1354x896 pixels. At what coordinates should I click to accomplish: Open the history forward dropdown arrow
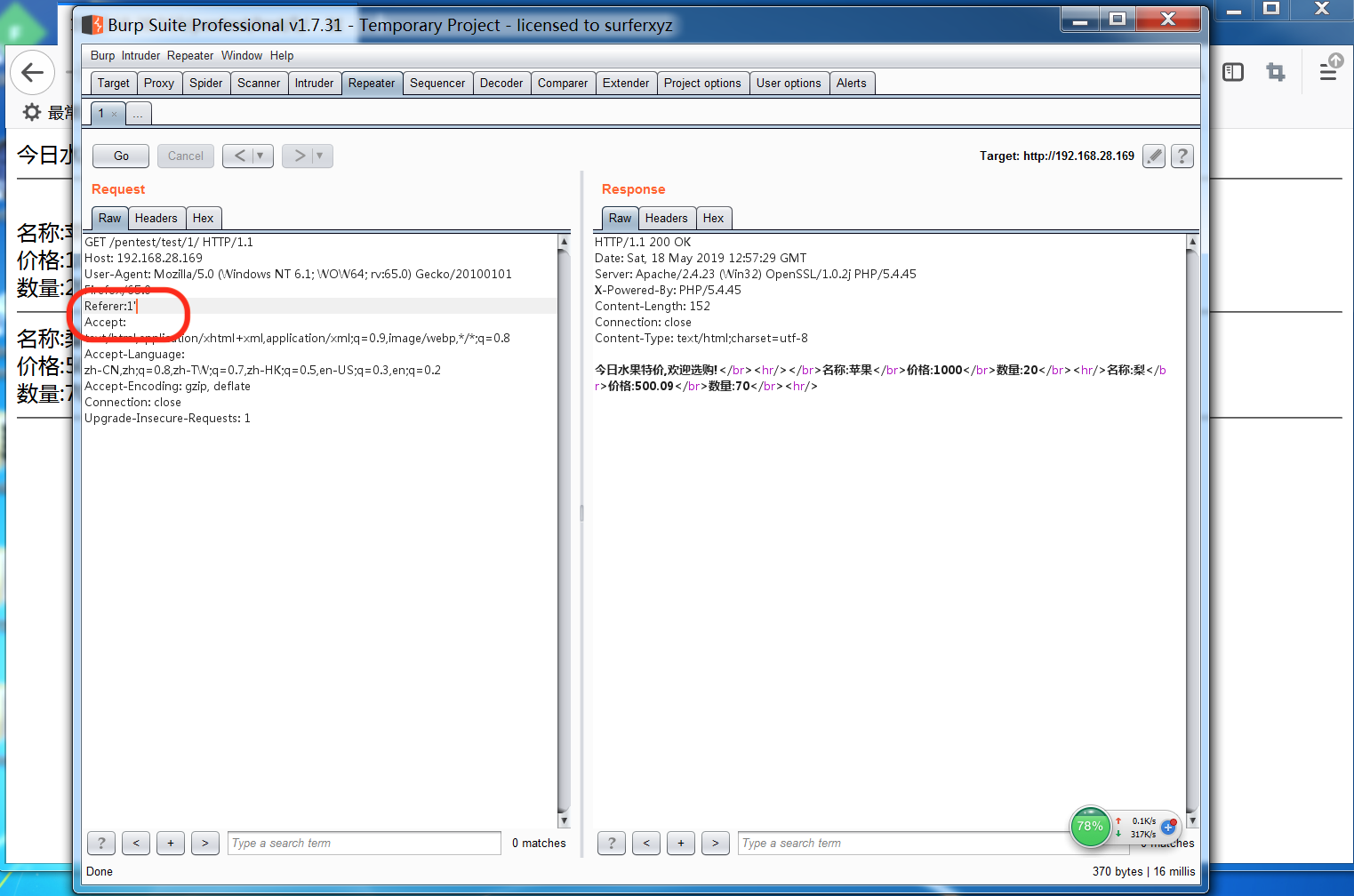pyautogui.click(x=320, y=156)
